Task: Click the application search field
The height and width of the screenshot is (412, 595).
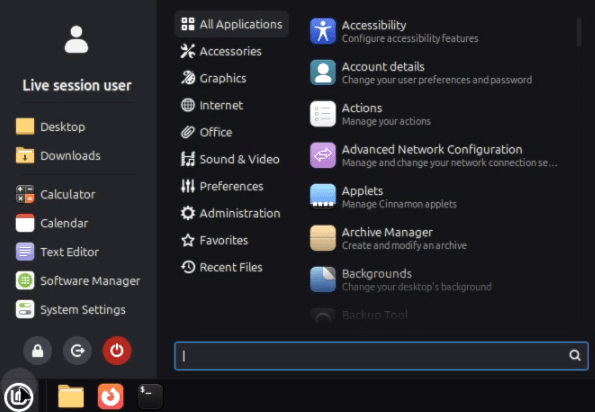Action: pos(381,355)
